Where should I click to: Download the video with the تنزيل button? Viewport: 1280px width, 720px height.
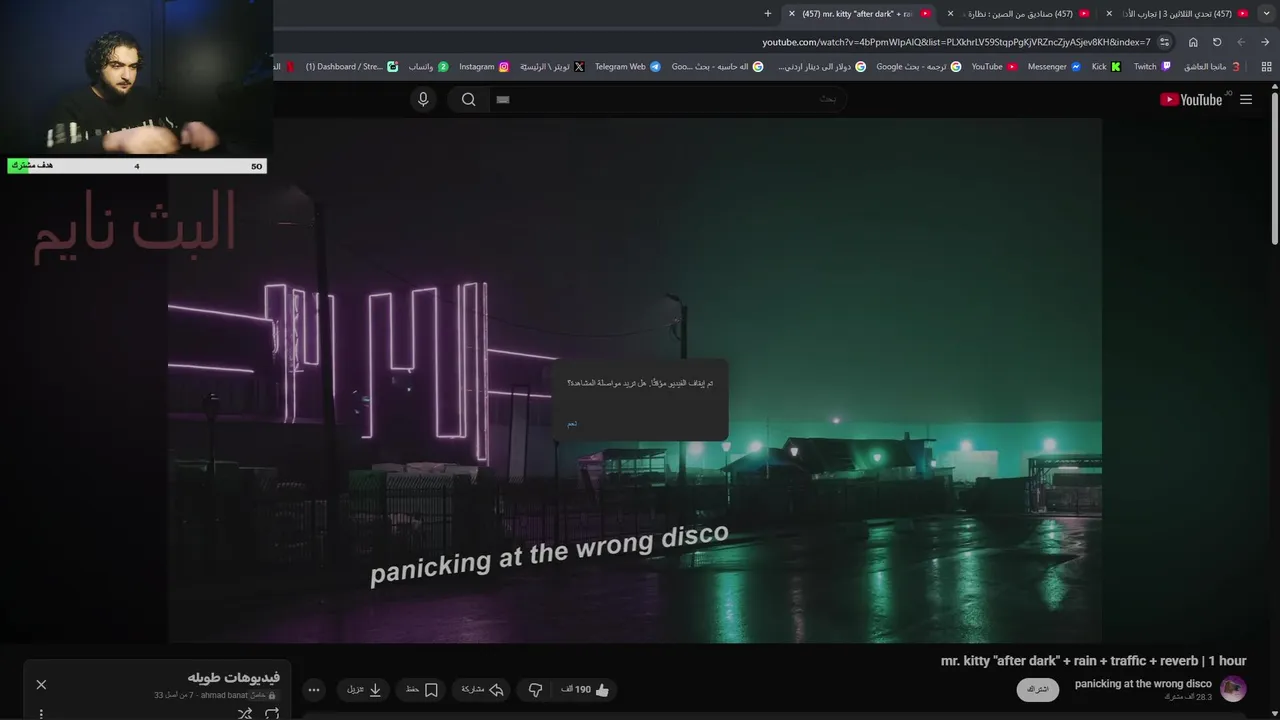pos(365,689)
